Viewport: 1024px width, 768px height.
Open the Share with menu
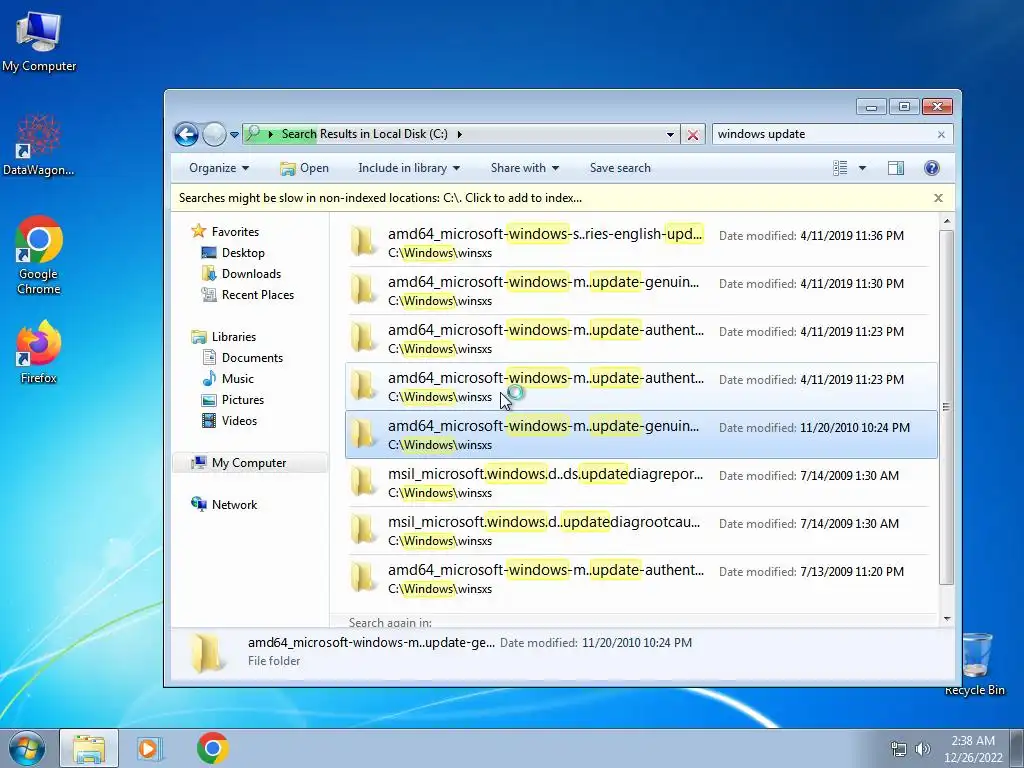(524, 168)
